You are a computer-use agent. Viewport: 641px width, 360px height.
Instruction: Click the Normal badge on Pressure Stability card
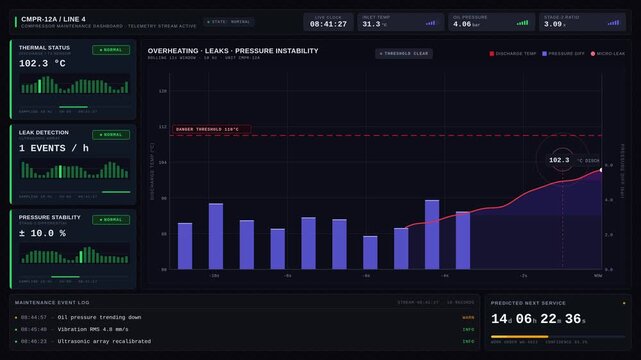111,220
